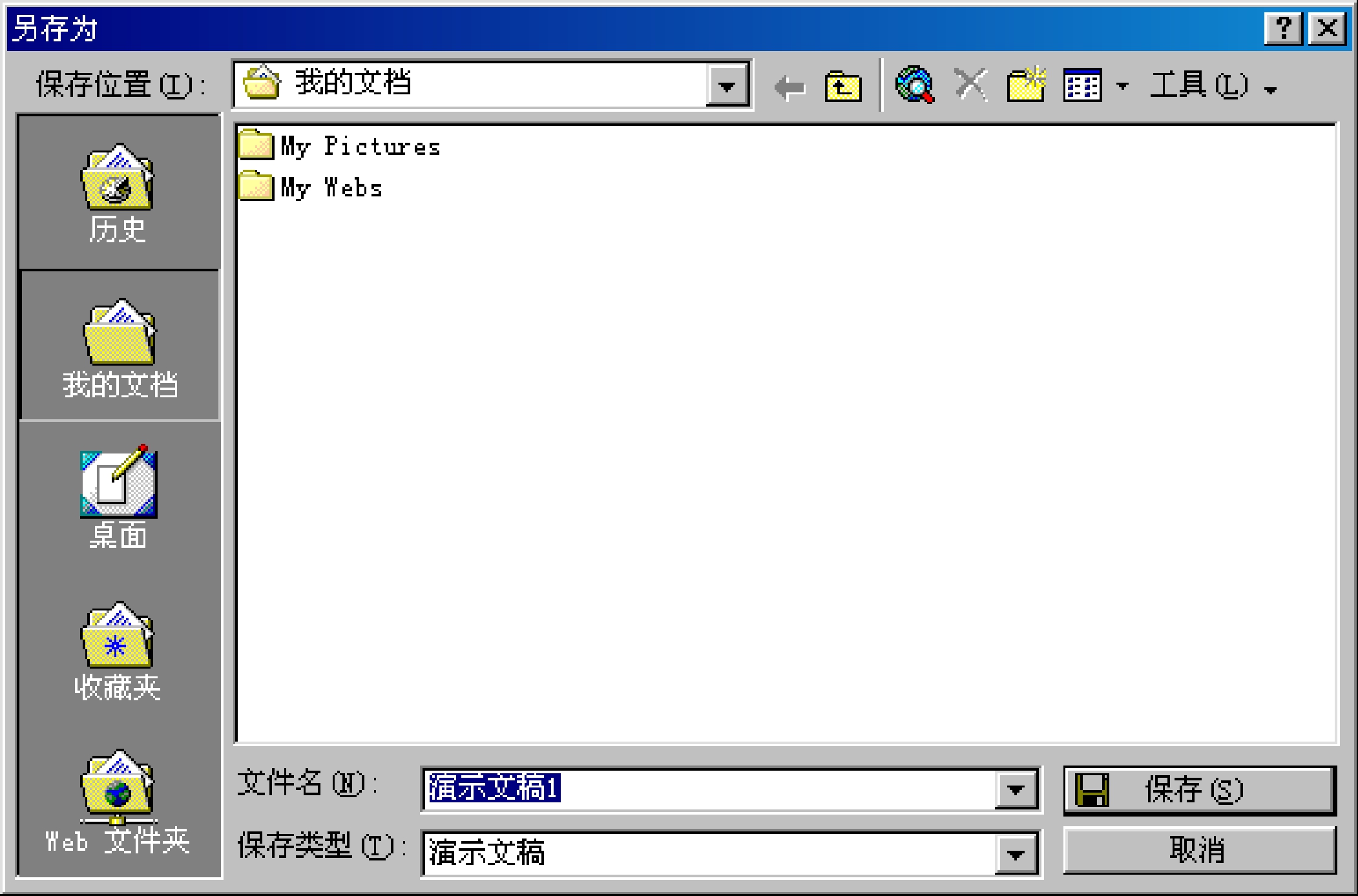Expand the 文件名 filename dropdown arrow
The height and width of the screenshot is (896, 1358).
click(x=1016, y=789)
